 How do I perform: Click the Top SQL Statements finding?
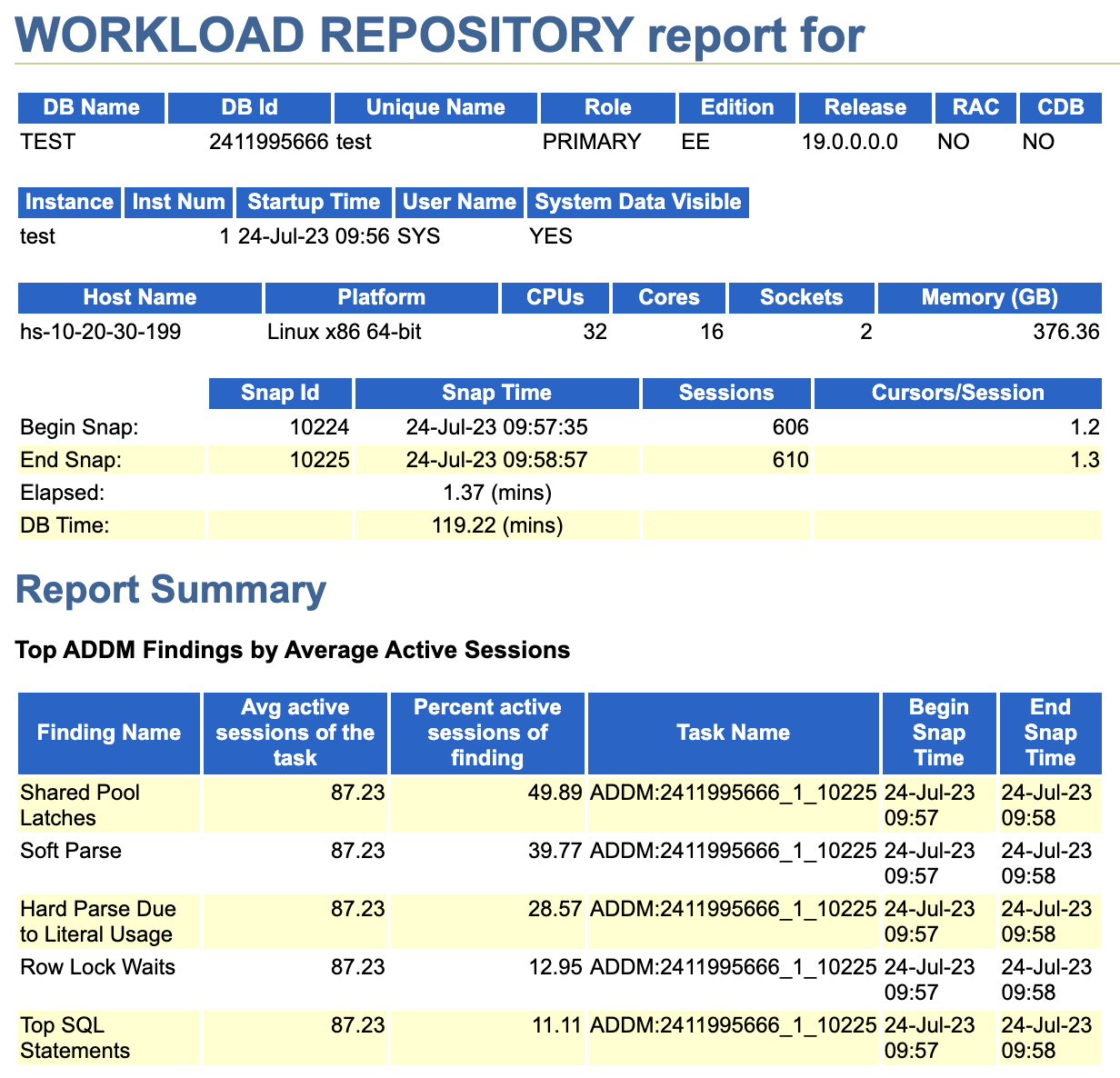(x=75, y=1038)
